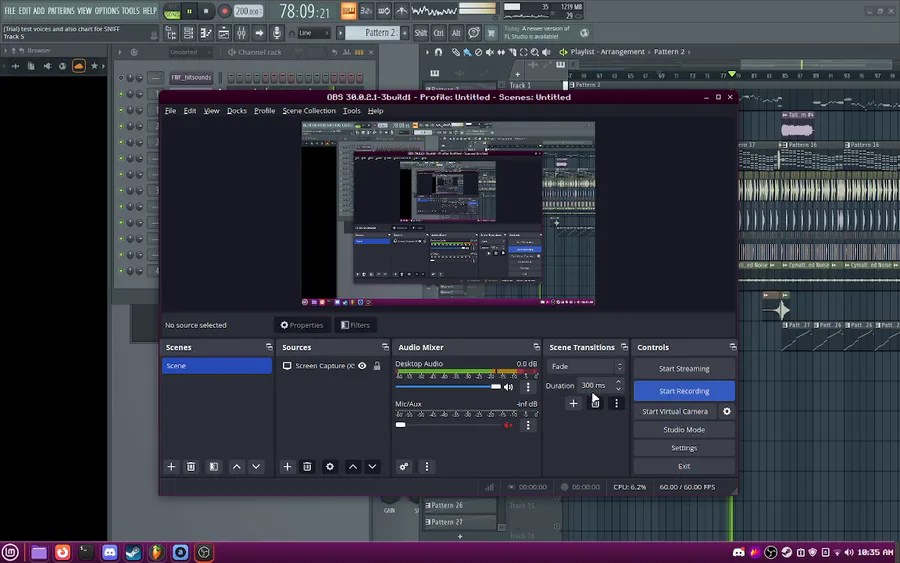Open FL Studio Pattern 2 selector
This screenshot has height=563, width=900.
pos(372,33)
